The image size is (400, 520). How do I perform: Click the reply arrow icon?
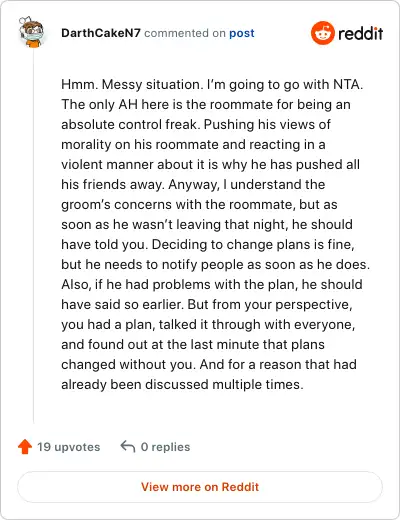click(128, 446)
